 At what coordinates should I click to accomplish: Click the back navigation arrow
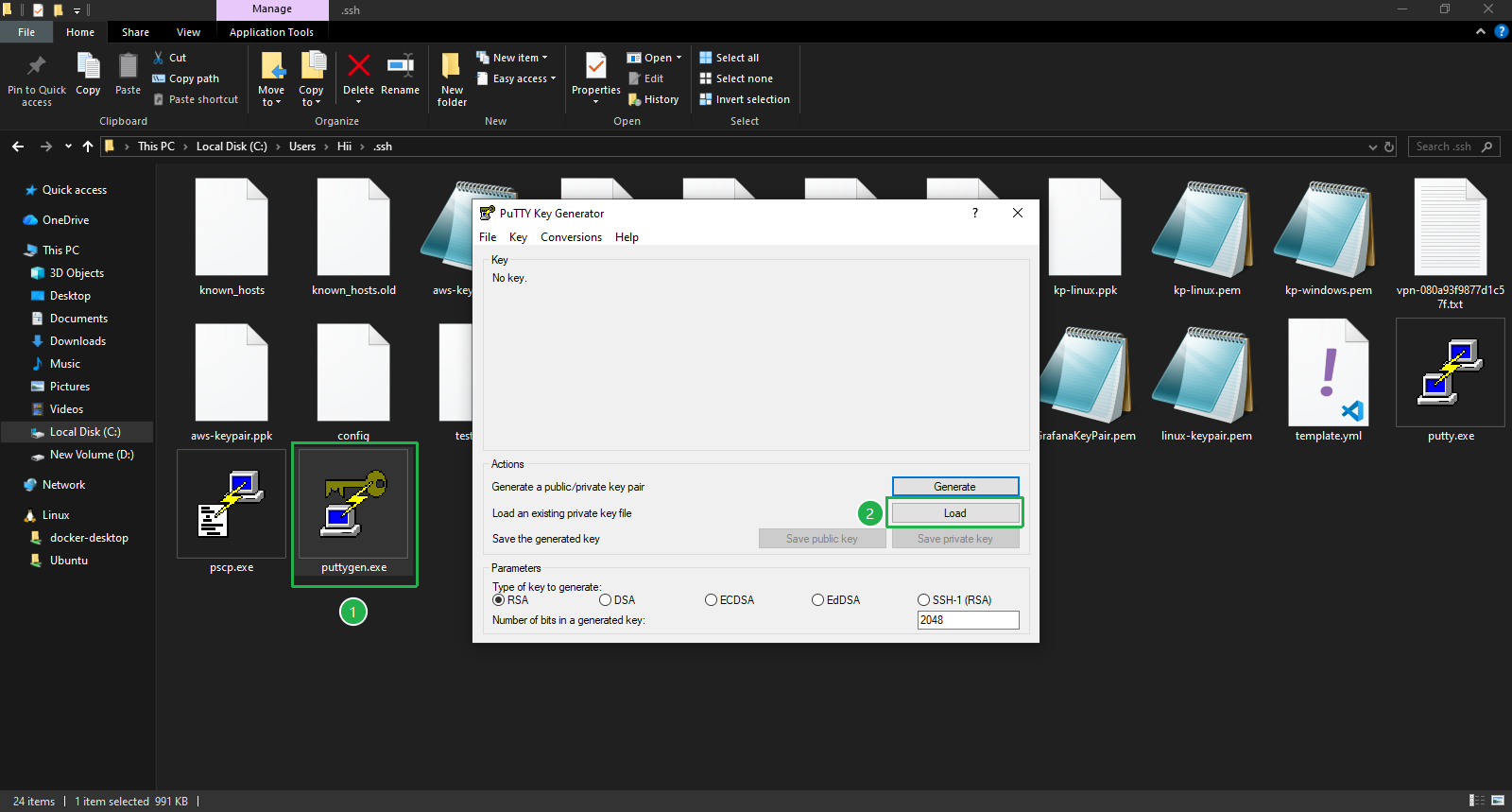(18, 147)
